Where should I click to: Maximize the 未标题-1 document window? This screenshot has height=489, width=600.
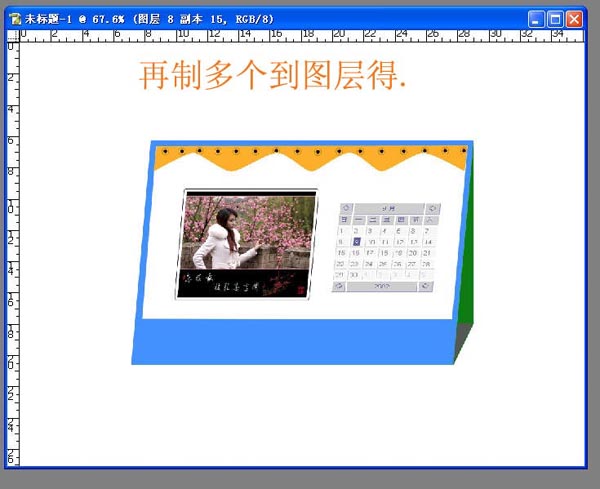pyautogui.click(x=556, y=18)
